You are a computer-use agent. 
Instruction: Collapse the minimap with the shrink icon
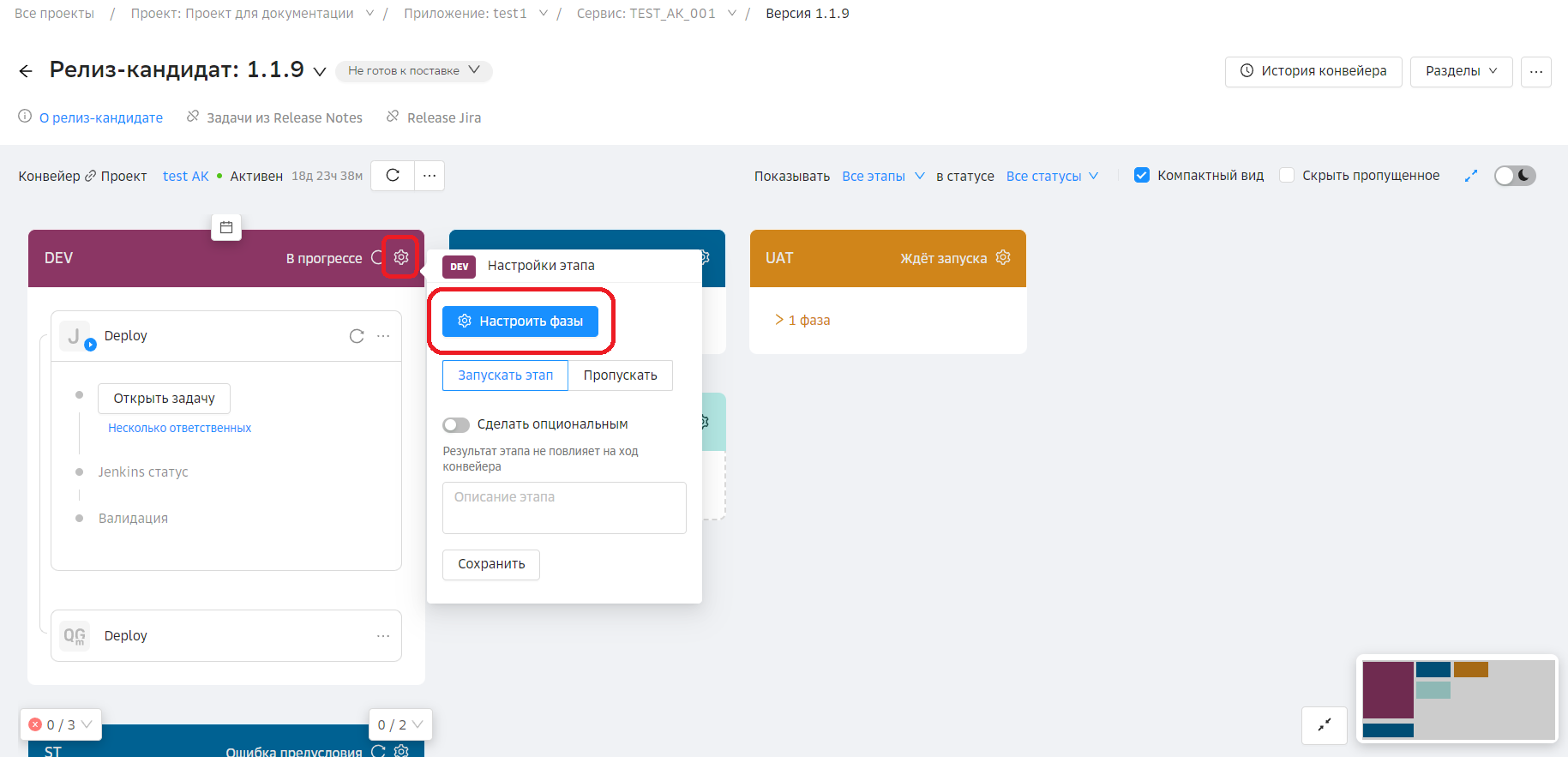click(1324, 725)
